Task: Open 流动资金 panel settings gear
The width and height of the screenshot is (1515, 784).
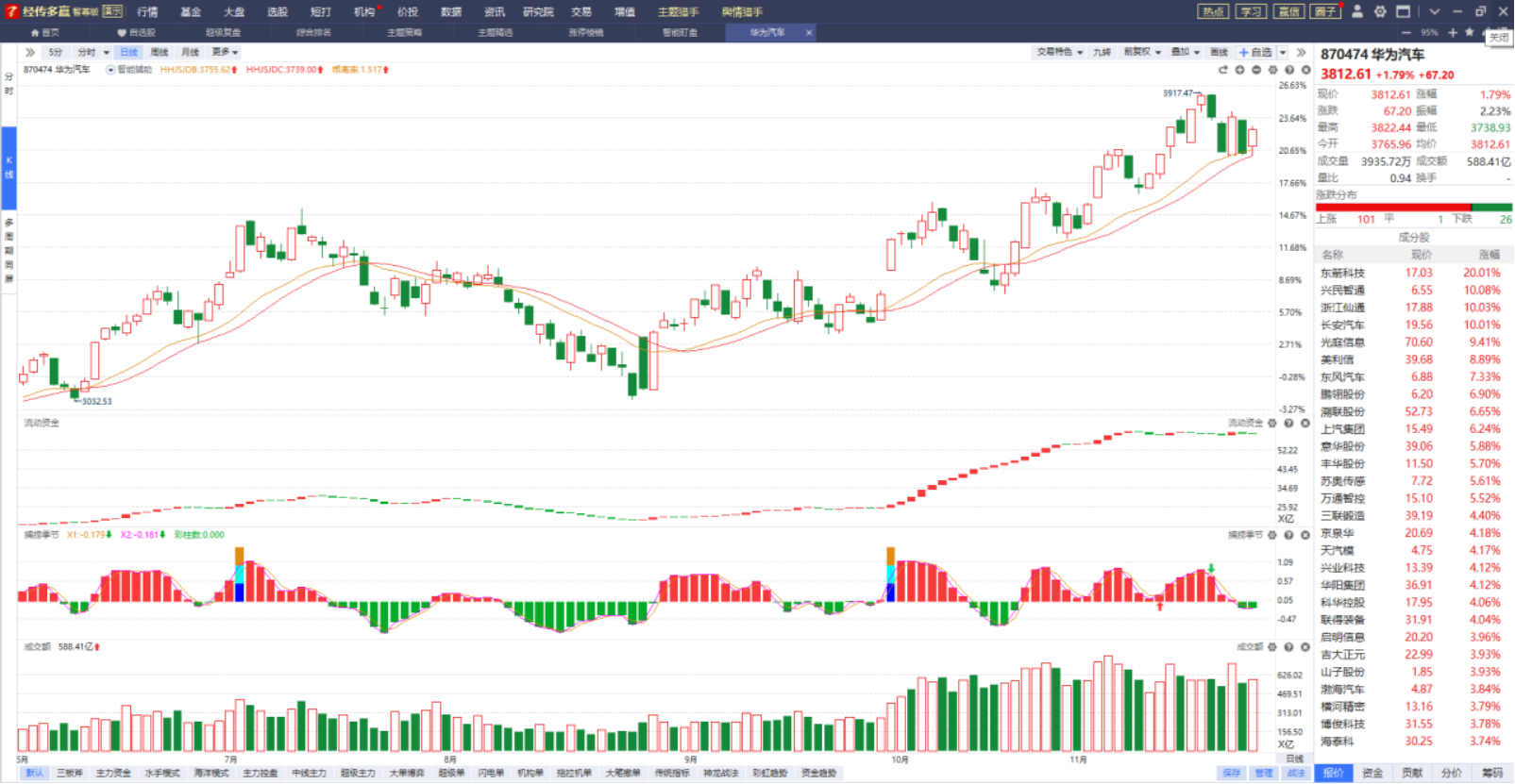Action: coord(1272,423)
